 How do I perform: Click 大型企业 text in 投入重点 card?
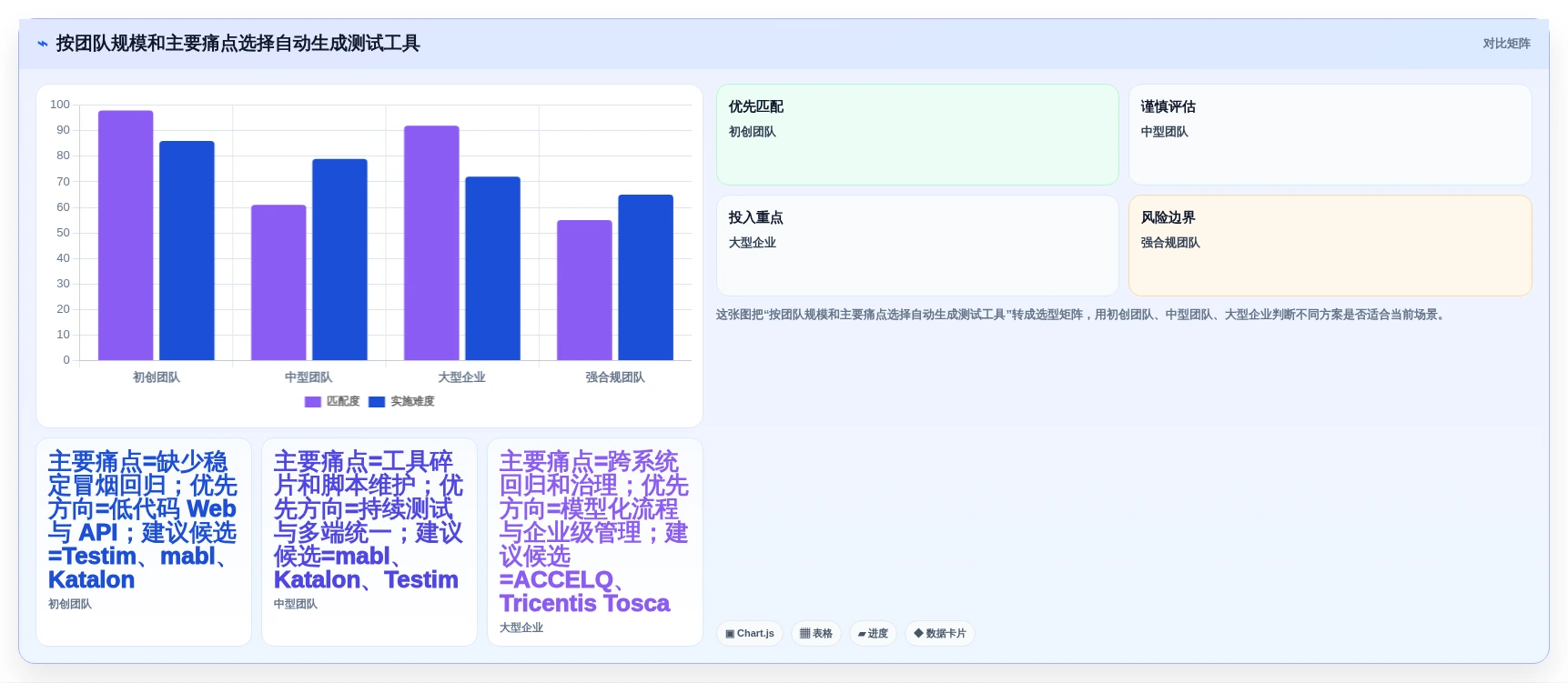point(752,243)
